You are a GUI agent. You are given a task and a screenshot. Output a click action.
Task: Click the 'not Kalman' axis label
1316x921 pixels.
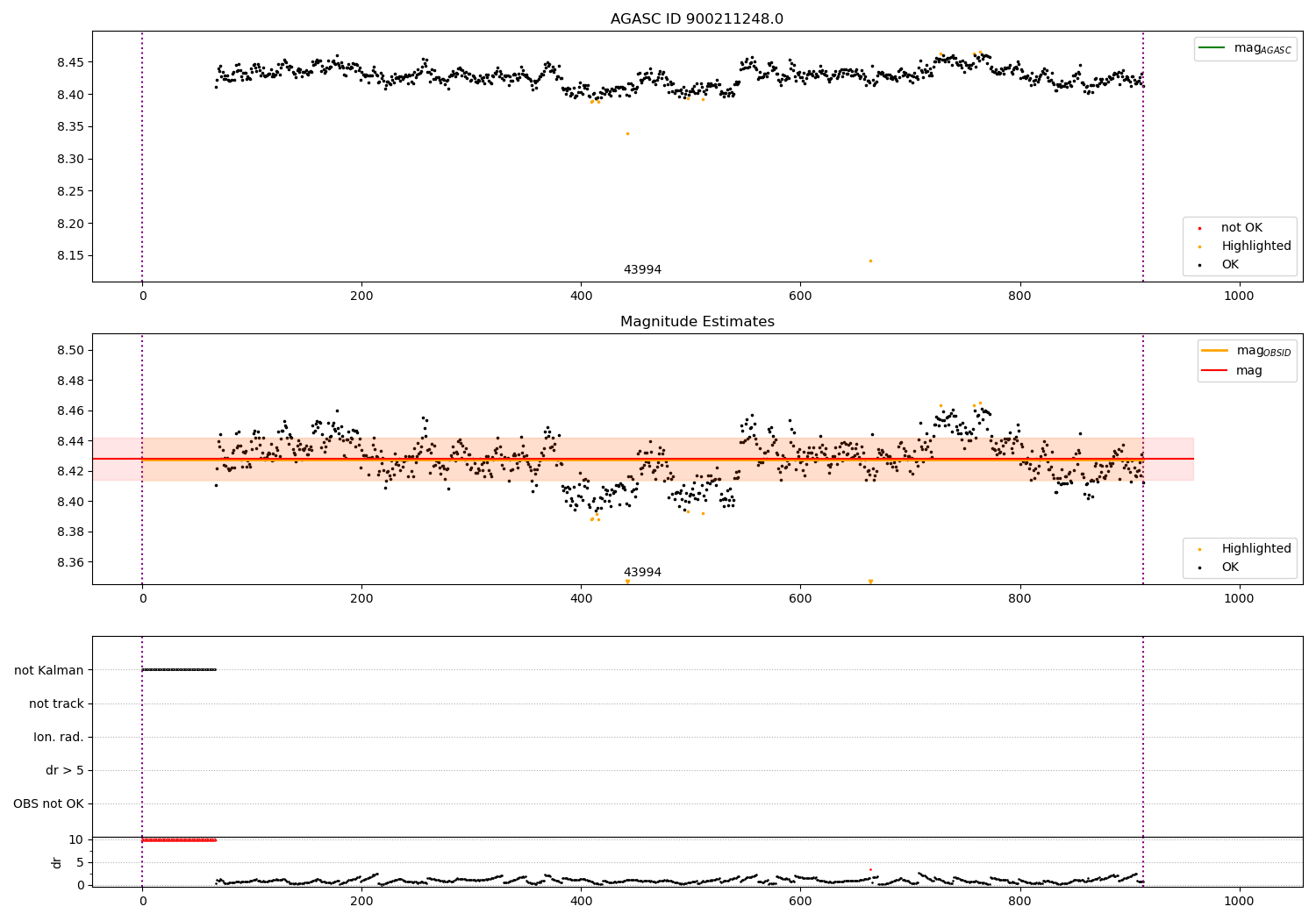pos(49,670)
